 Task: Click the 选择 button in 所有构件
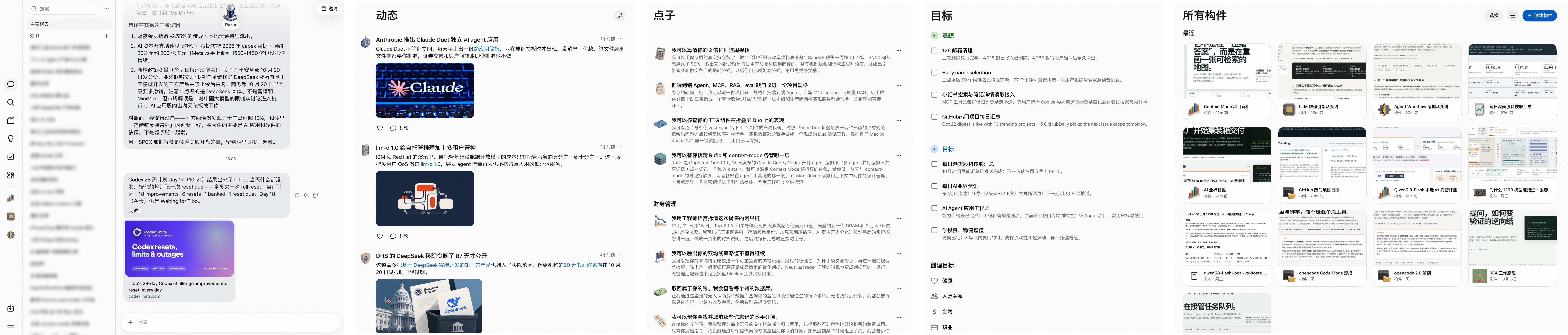[x=1494, y=16]
